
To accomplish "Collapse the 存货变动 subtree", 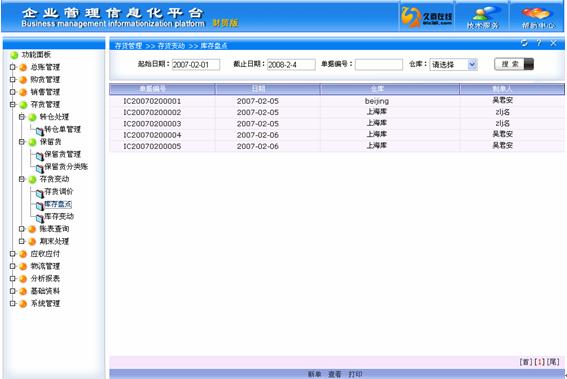I will pyautogui.click(x=22, y=179).
